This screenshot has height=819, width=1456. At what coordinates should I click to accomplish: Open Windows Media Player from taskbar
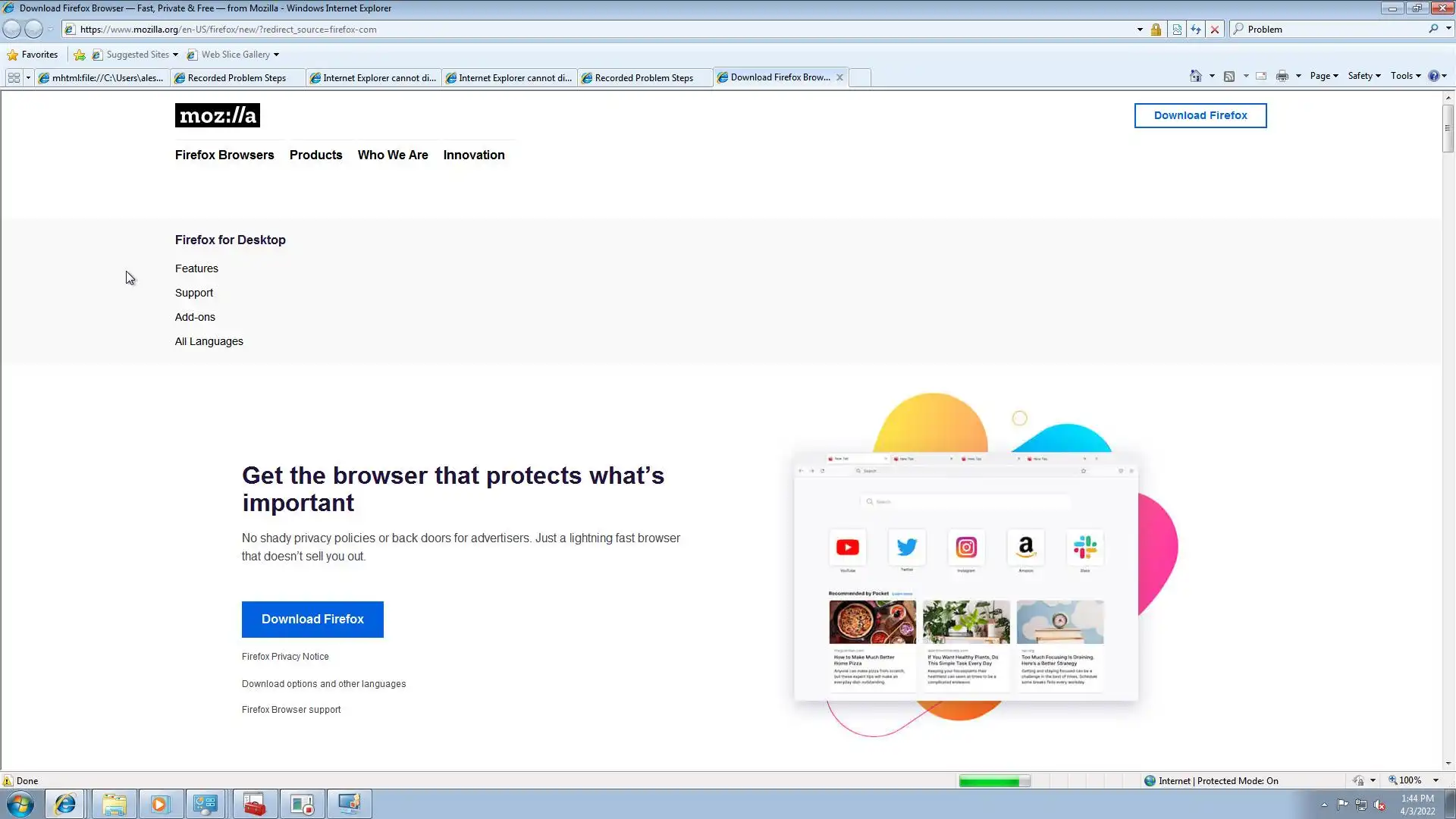coord(159,804)
